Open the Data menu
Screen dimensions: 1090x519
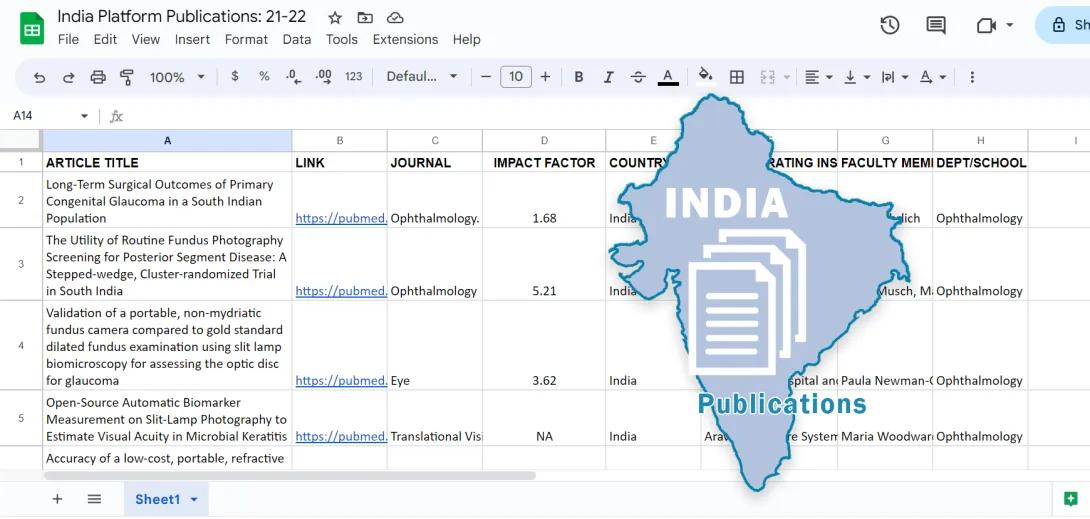[x=297, y=40]
